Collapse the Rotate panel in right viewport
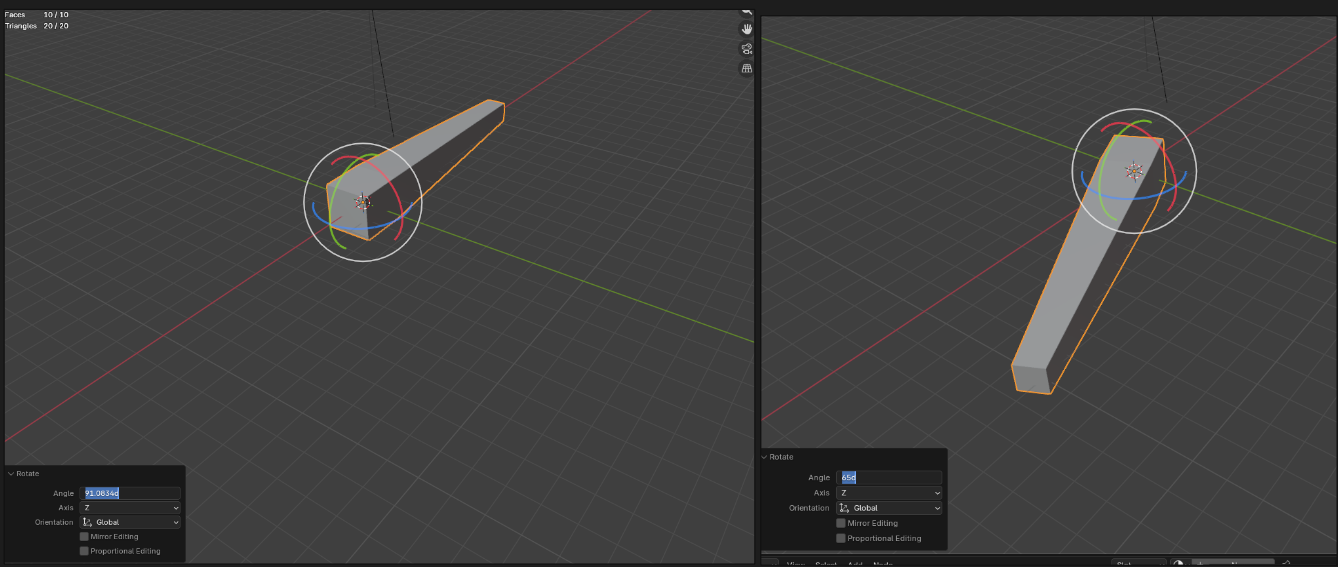Screen dimensions: 1338x567 (x=765, y=457)
